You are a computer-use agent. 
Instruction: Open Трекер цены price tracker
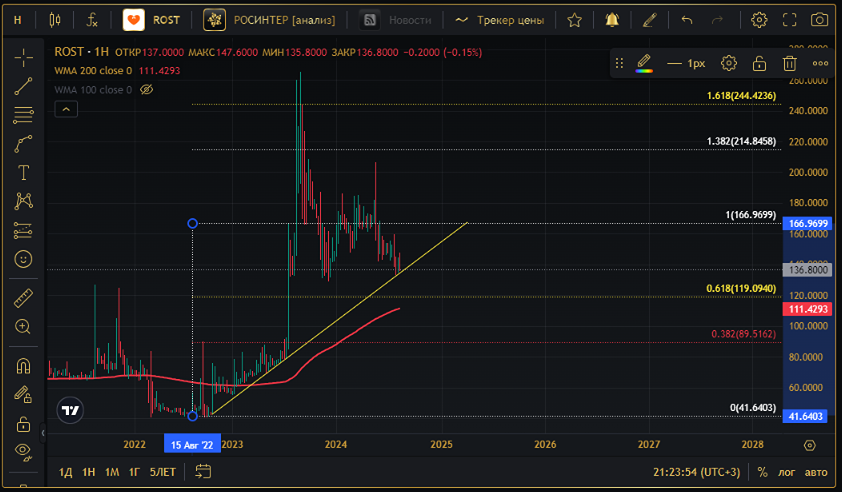coord(499,20)
